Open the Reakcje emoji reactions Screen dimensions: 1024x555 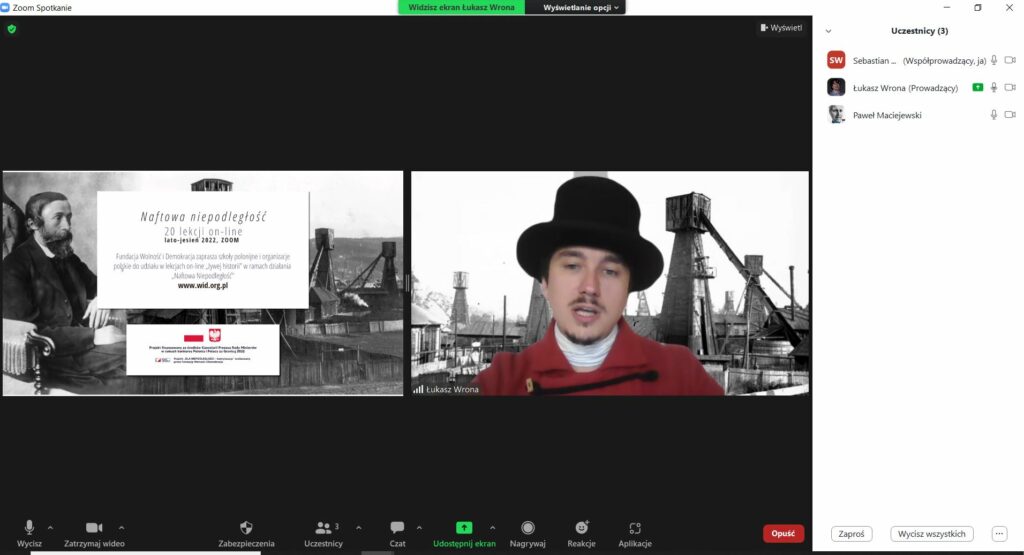[x=581, y=528]
